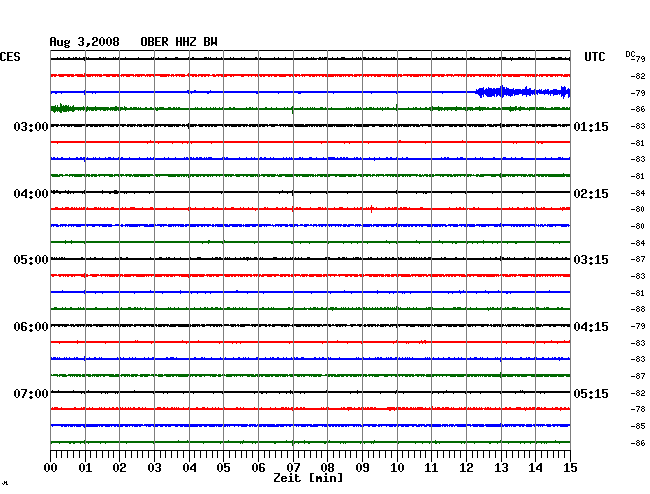The image size is (650, 494).
Task: Select the DC offset value "-88"
Action: [x=638, y=309]
